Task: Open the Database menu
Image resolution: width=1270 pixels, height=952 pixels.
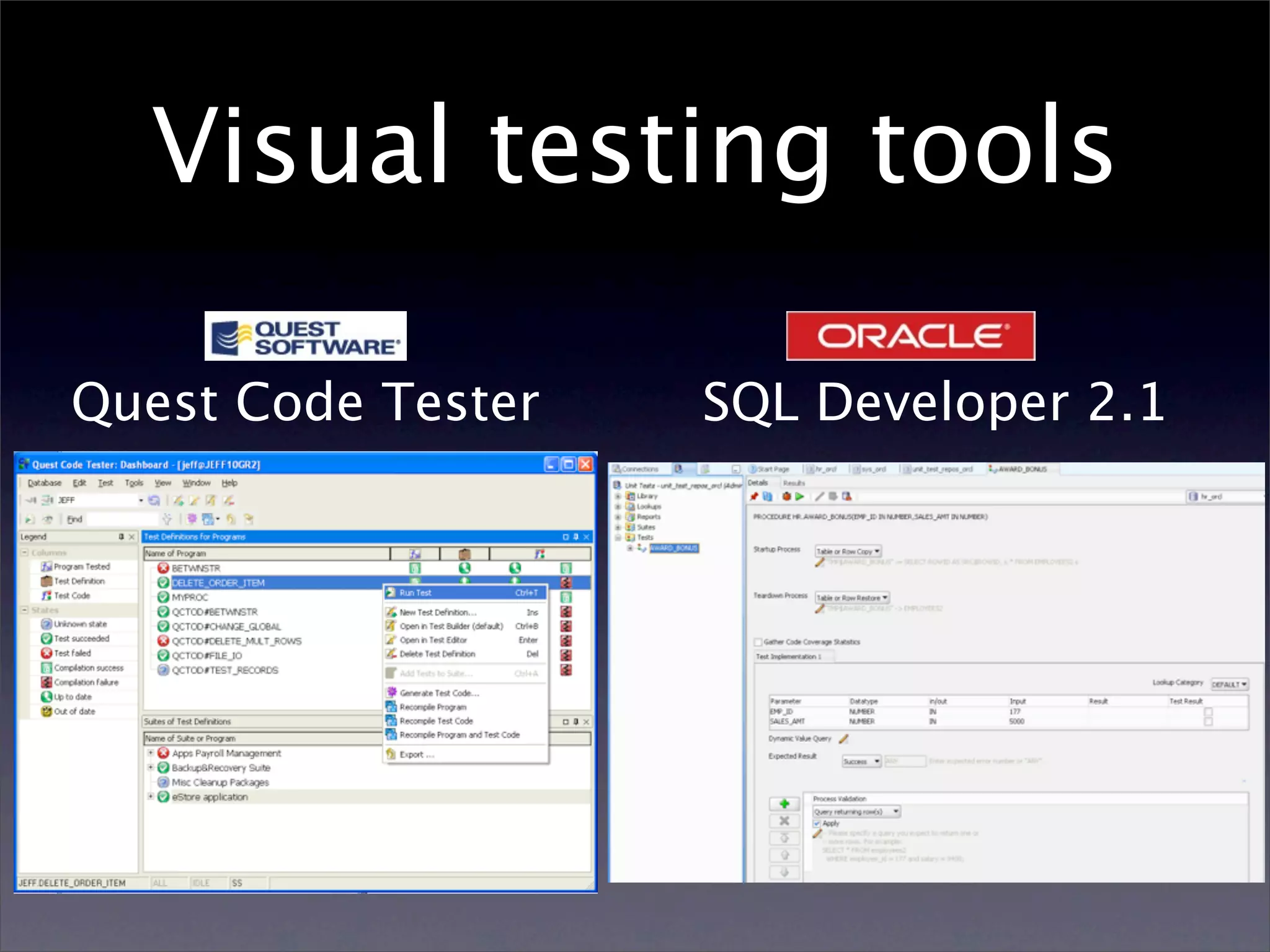Action: (45, 483)
